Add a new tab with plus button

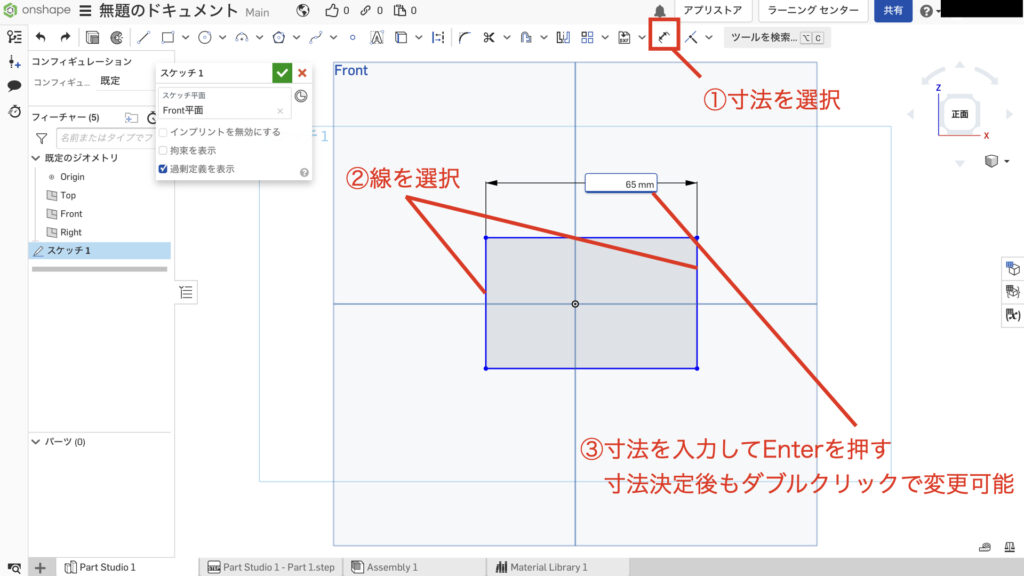point(40,568)
